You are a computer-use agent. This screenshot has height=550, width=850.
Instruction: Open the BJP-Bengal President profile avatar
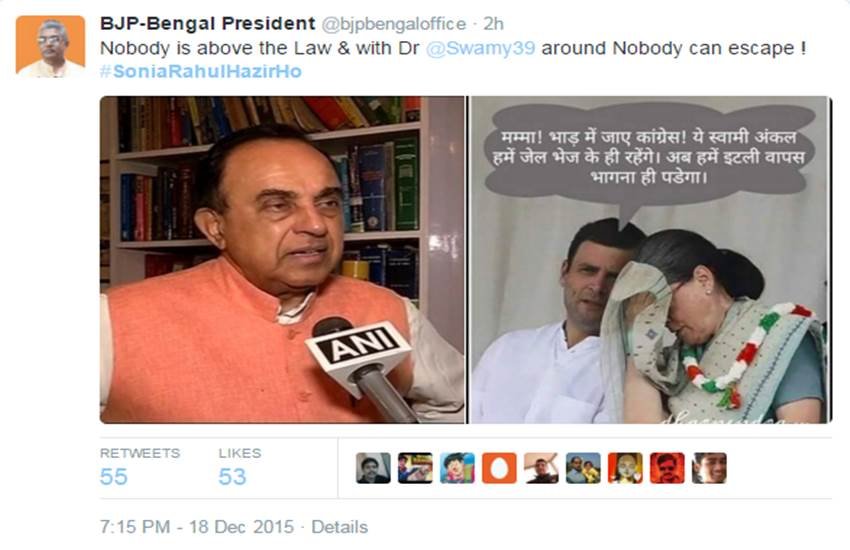pyautogui.click(x=50, y=47)
